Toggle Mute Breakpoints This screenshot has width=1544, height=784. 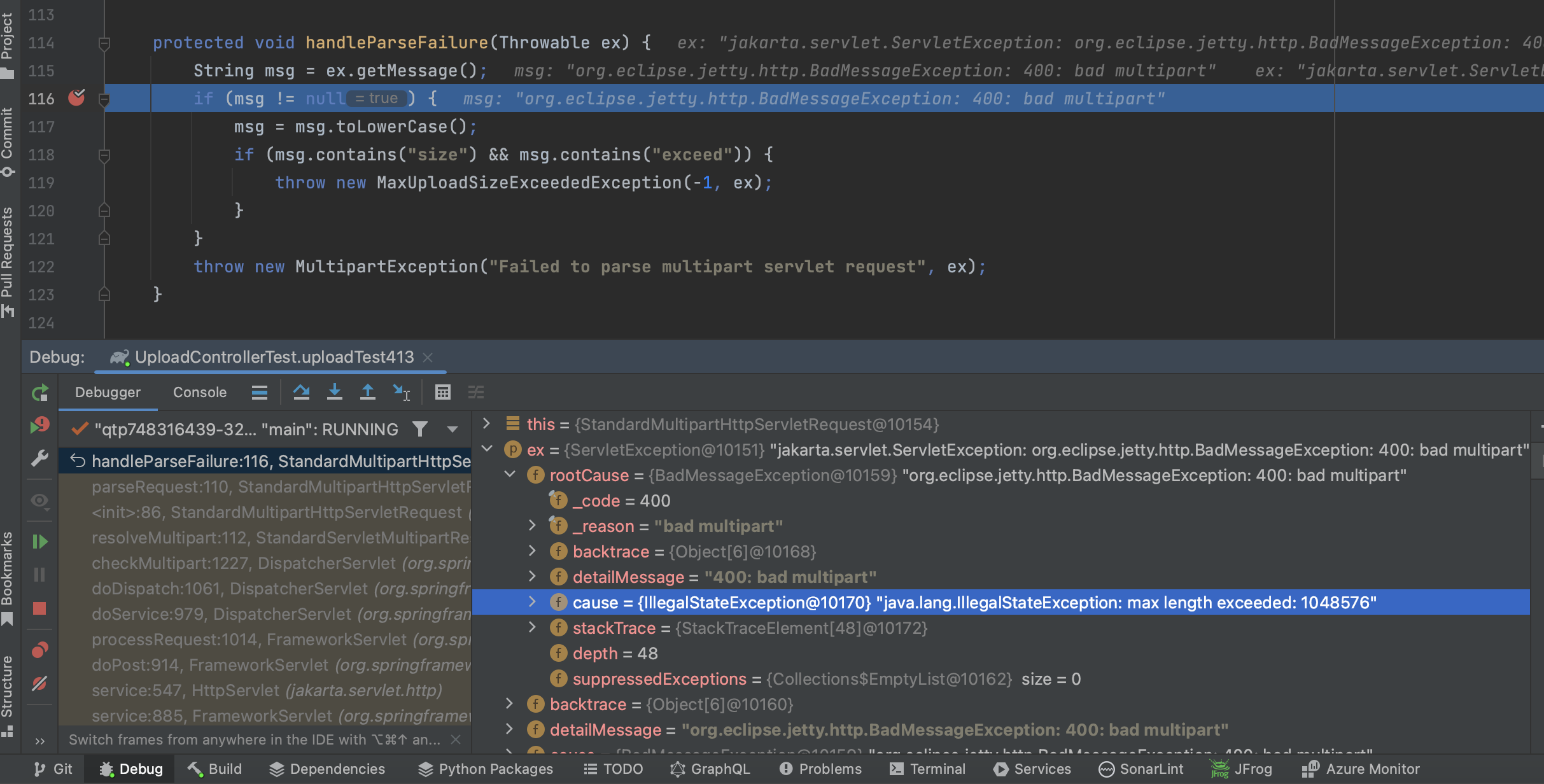tap(39, 683)
